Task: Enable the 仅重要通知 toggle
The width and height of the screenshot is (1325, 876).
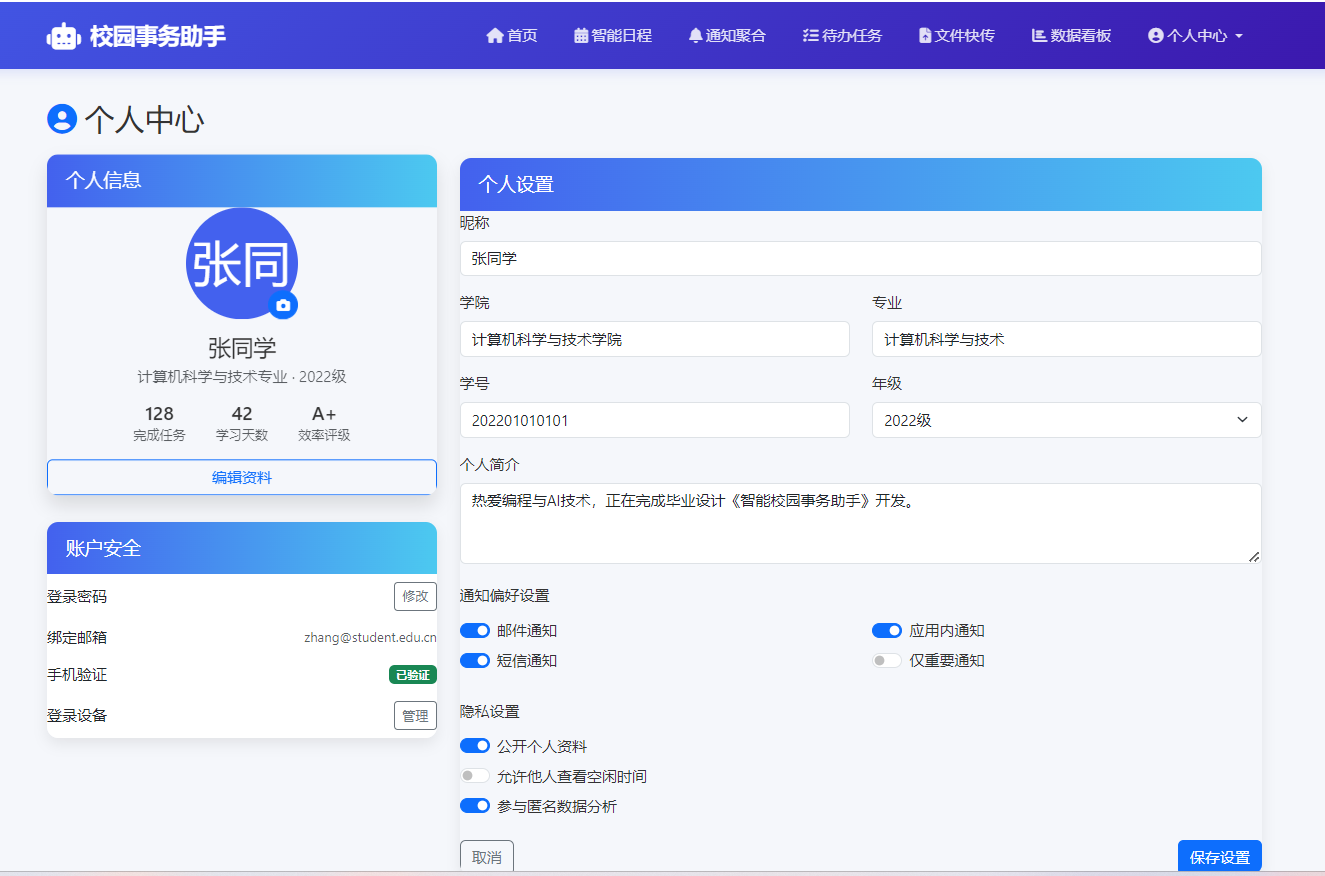Action: coord(887,660)
